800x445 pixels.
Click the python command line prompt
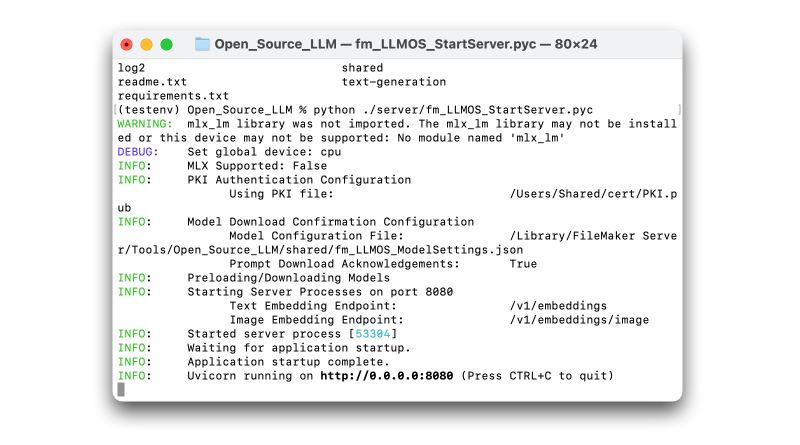click(x=355, y=110)
